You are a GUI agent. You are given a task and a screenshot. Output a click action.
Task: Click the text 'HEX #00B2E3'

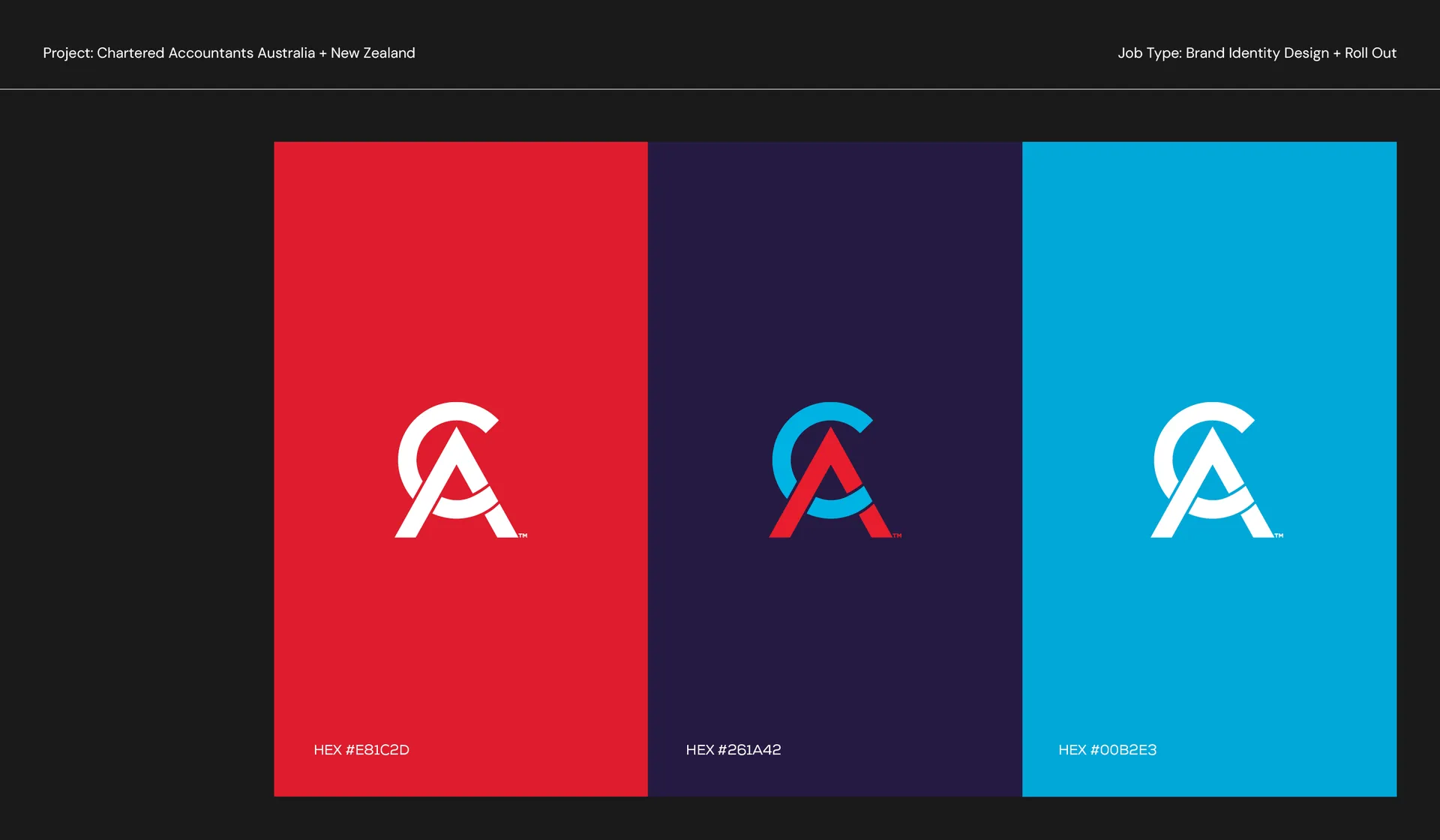click(x=1107, y=750)
